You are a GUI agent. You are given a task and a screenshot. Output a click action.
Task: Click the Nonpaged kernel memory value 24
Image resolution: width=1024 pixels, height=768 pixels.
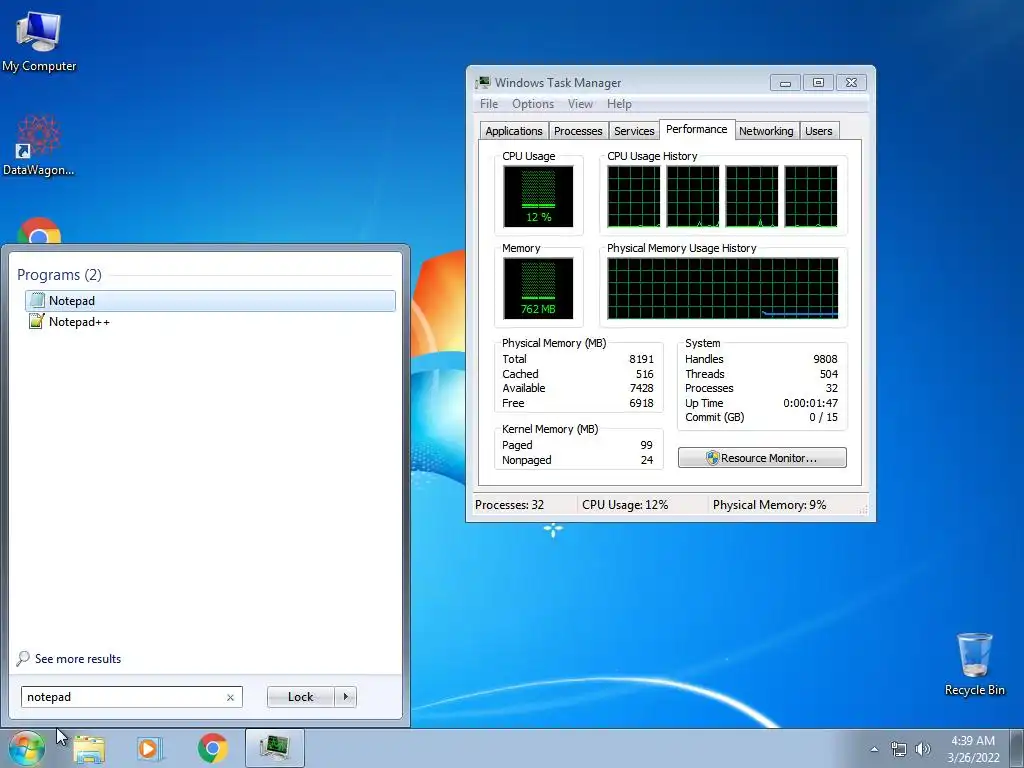[x=647, y=460]
